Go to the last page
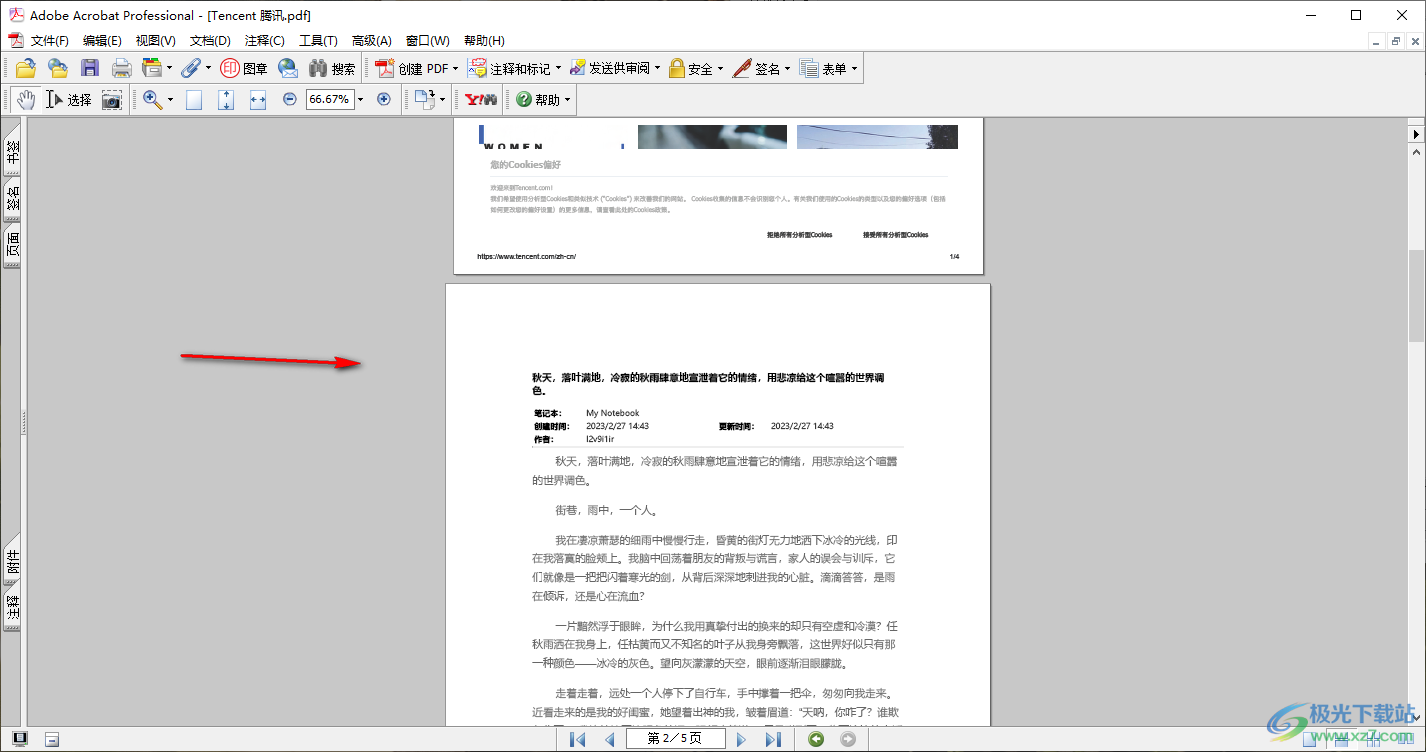The width and height of the screenshot is (1426, 752). click(773, 739)
